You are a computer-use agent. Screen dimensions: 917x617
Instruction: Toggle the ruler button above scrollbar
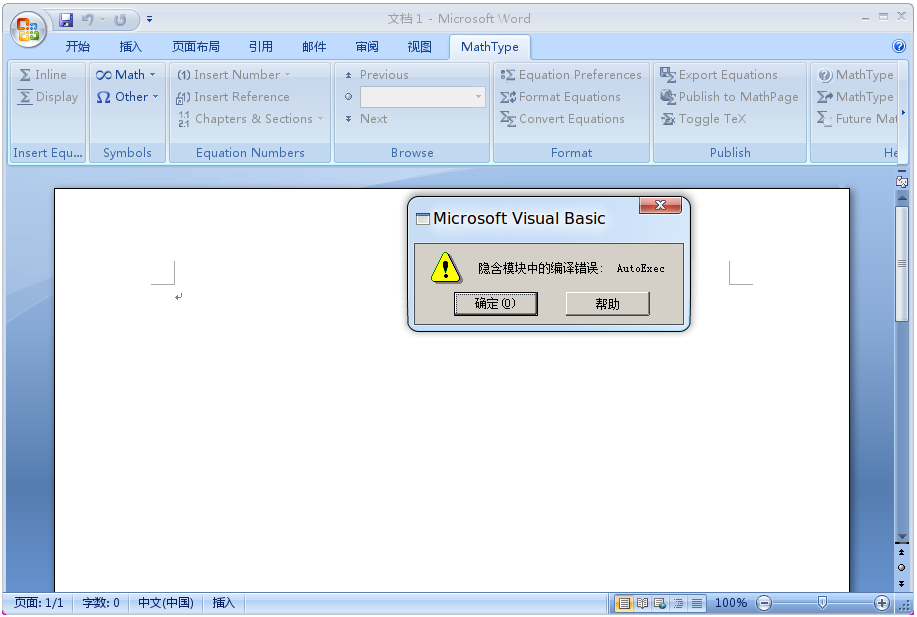pos(901,180)
